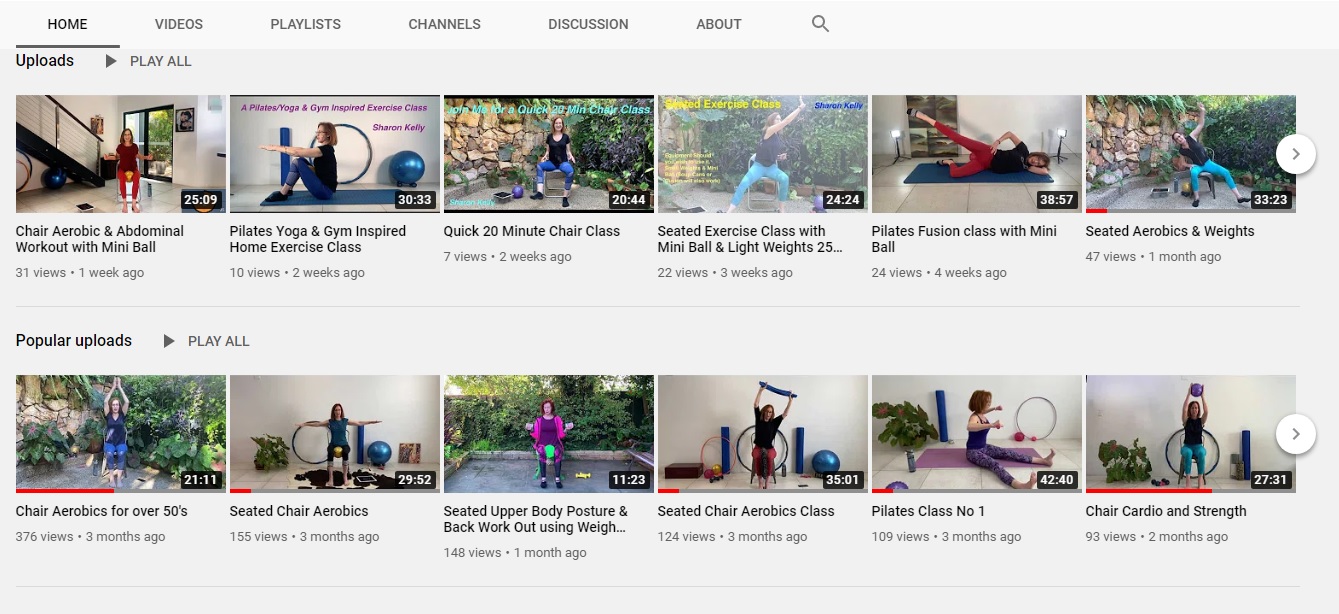
Task: Go to the Channels tab
Action: tap(444, 24)
